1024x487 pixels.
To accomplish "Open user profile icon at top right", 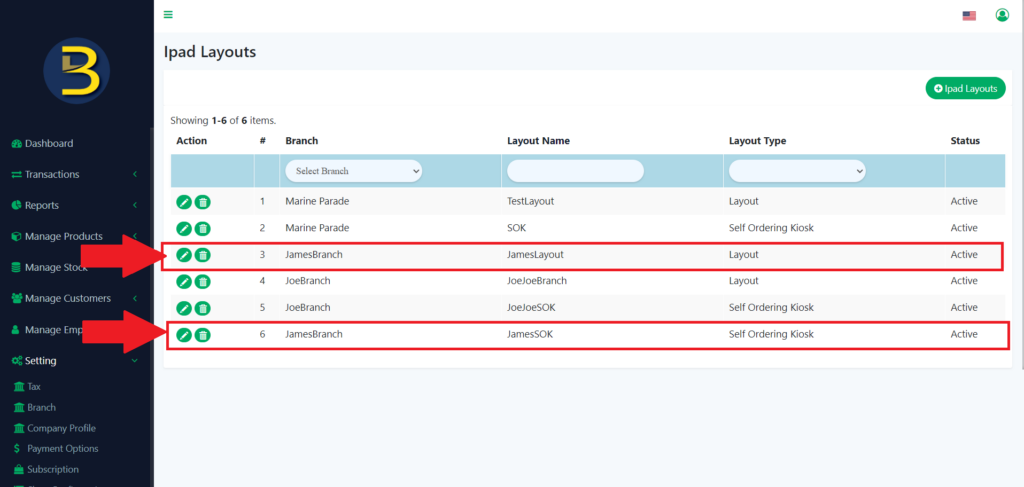I will [x=1001, y=15].
